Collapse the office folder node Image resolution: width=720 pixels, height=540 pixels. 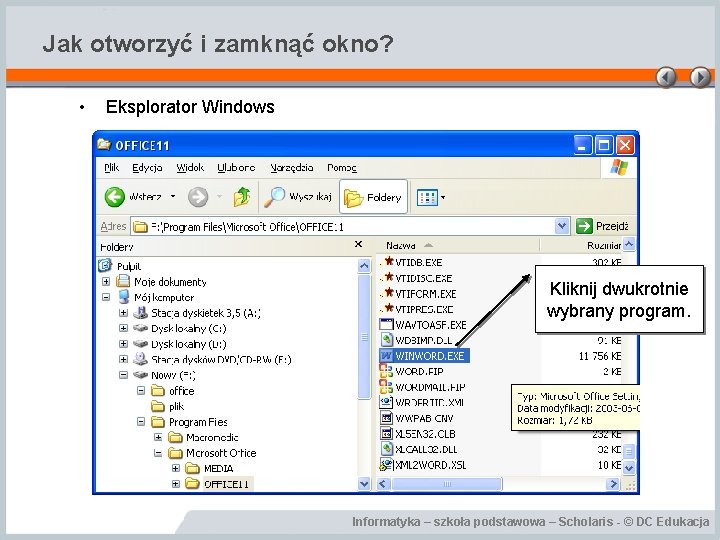click(x=141, y=390)
